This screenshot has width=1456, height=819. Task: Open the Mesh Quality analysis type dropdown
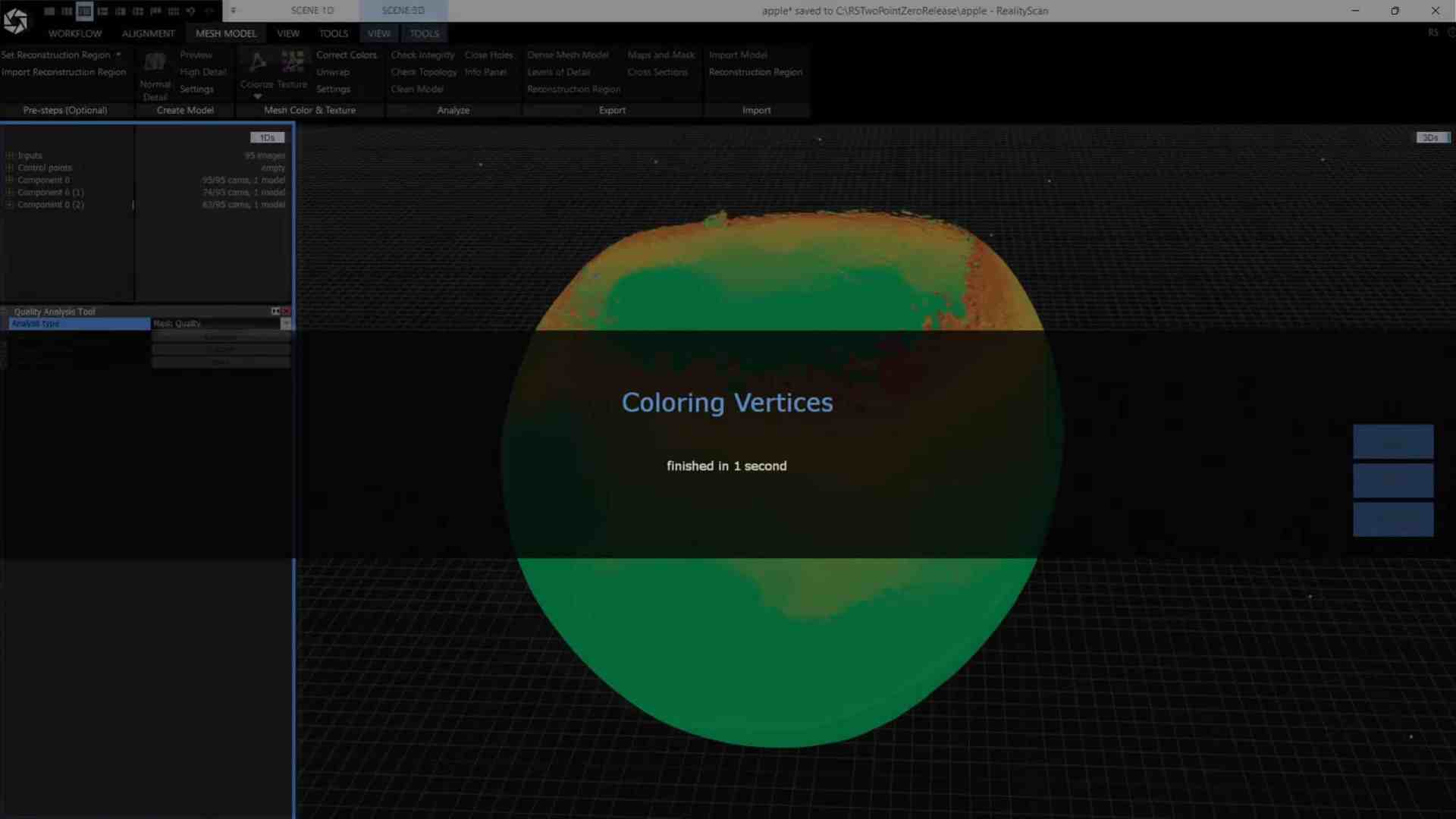[x=286, y=323]
